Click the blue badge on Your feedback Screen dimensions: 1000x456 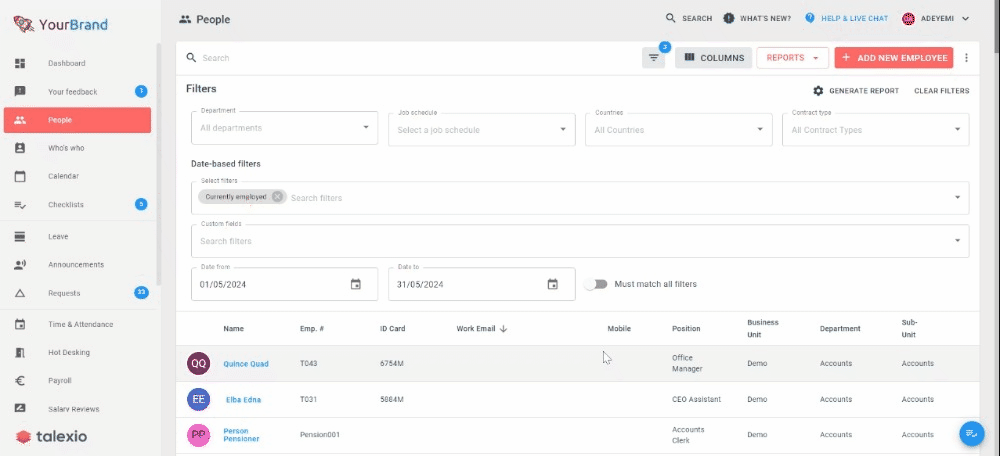pos(141,91)
